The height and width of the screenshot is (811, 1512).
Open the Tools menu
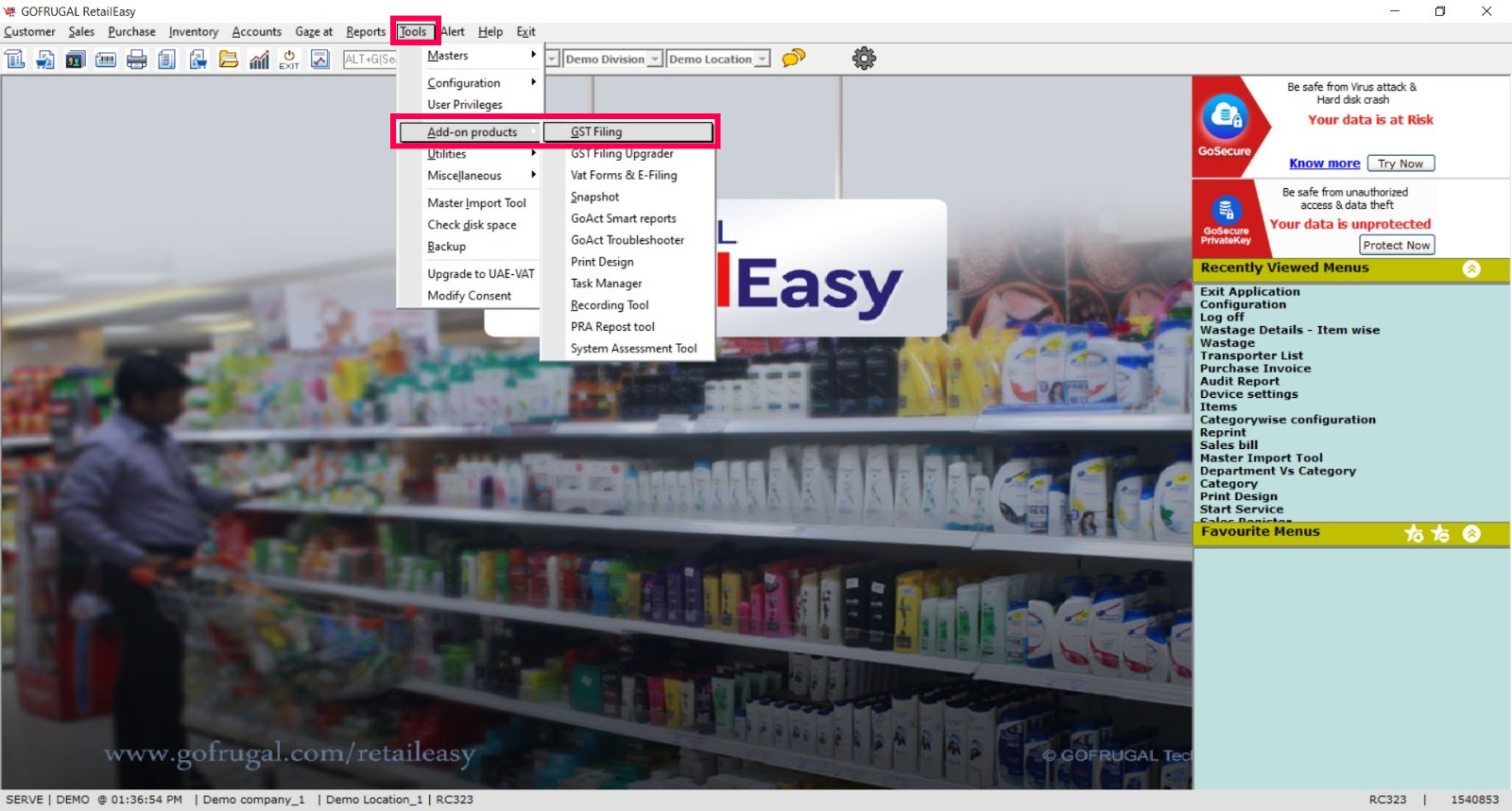(413, 32)
